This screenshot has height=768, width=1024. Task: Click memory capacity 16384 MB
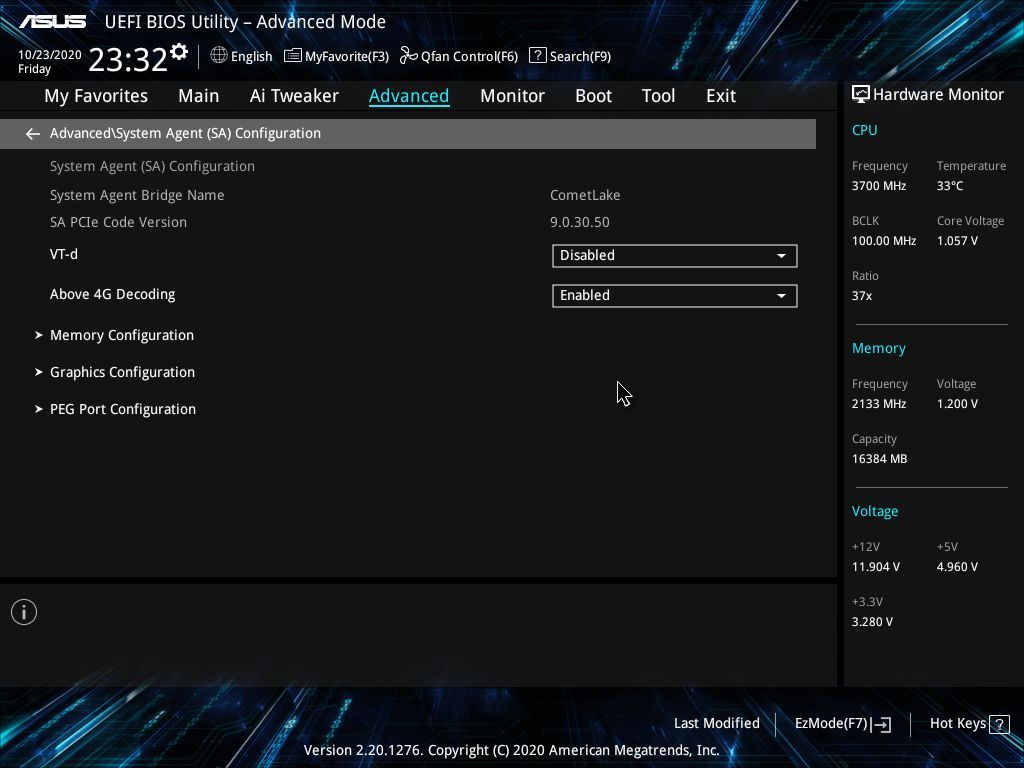(880, 459)
